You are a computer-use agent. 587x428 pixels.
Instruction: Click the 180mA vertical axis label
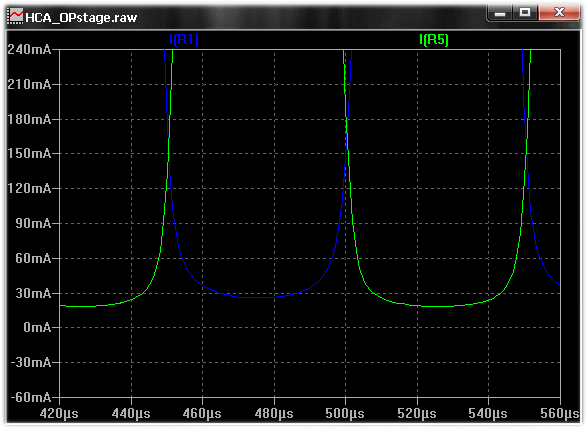coord(29,119)
